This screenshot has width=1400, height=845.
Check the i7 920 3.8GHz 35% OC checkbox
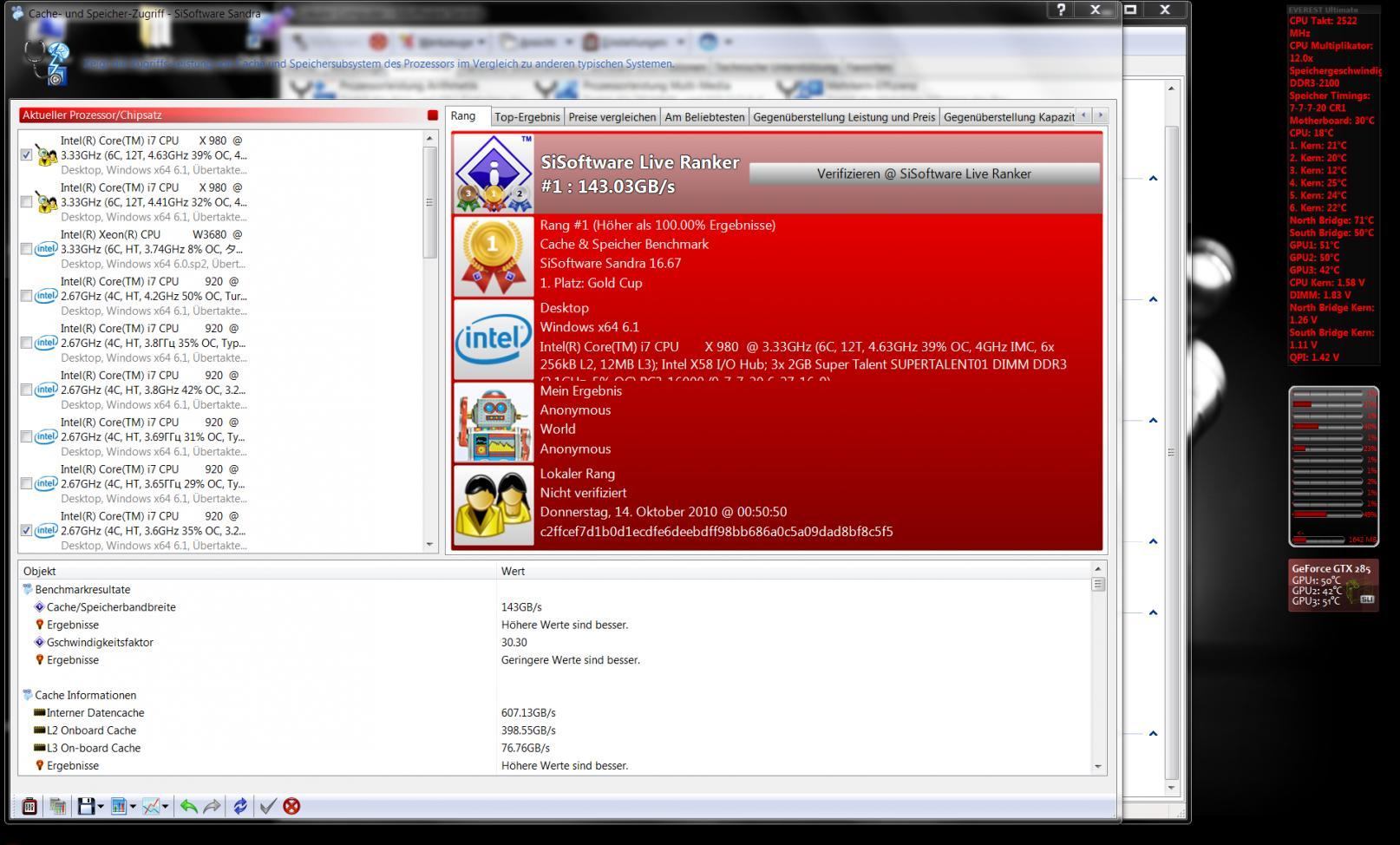tap(26, 343)
